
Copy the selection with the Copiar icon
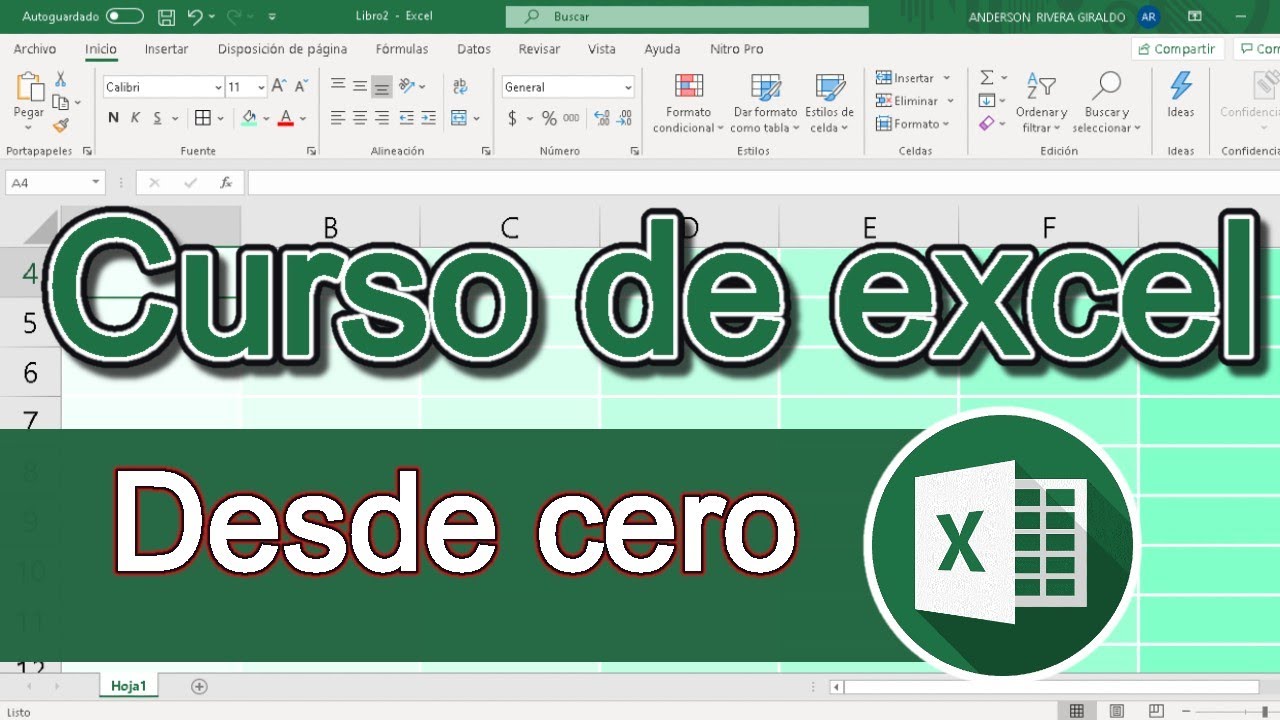coord(61,103)
